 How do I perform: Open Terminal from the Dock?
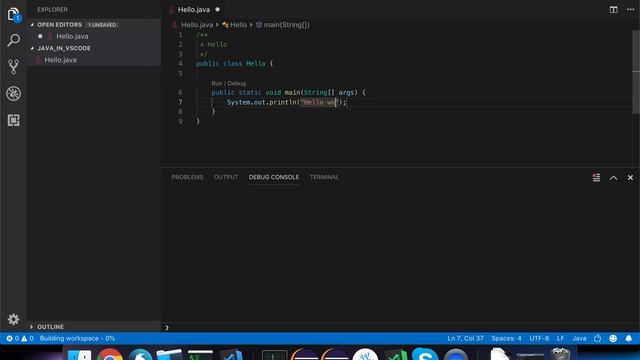pyautogui.click(x=200, y=355)
